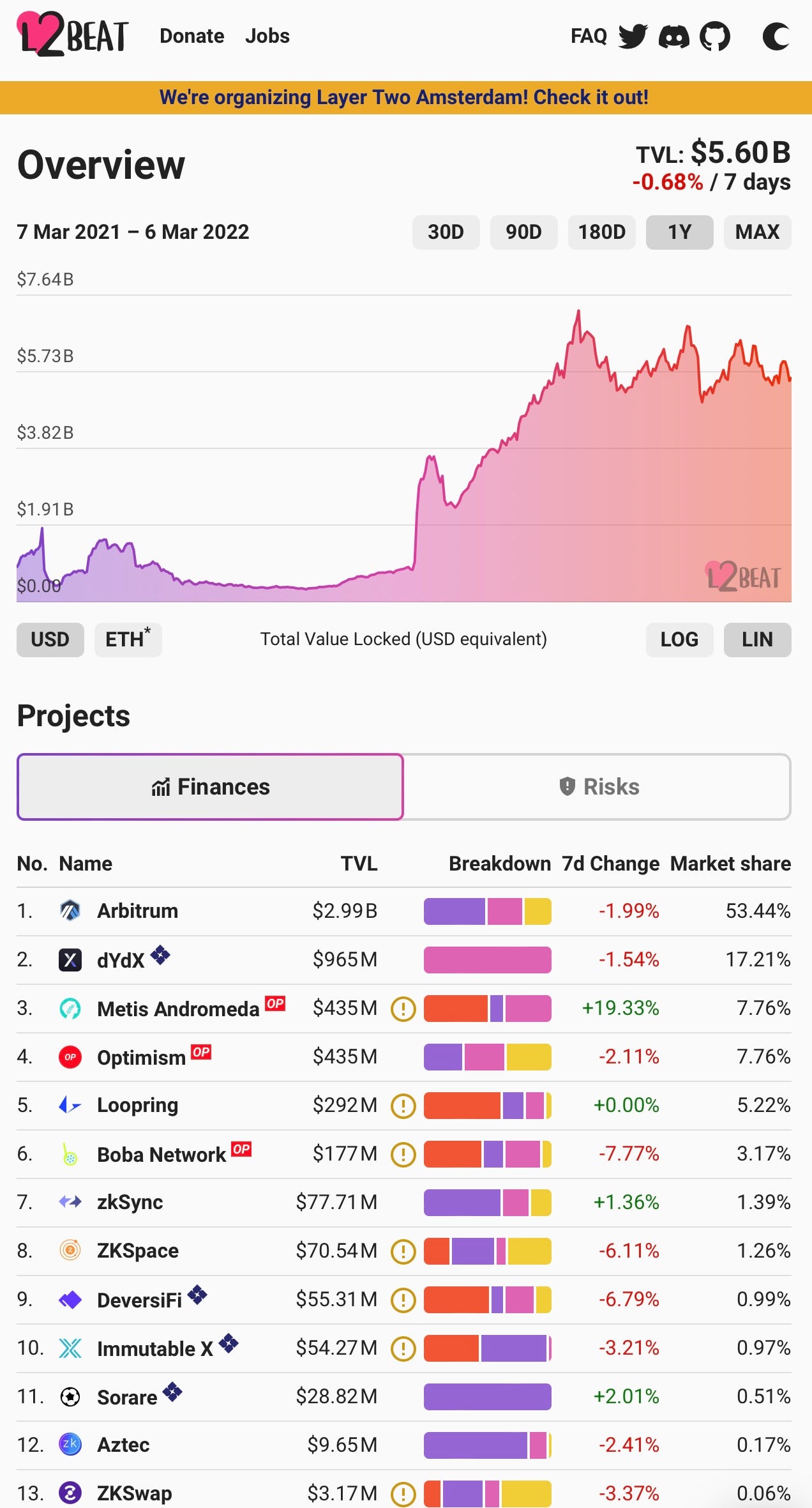812x1508 pixels.
Task: Click the Breakdown column header
Action: pyautogui.click(x=499, y=864)
